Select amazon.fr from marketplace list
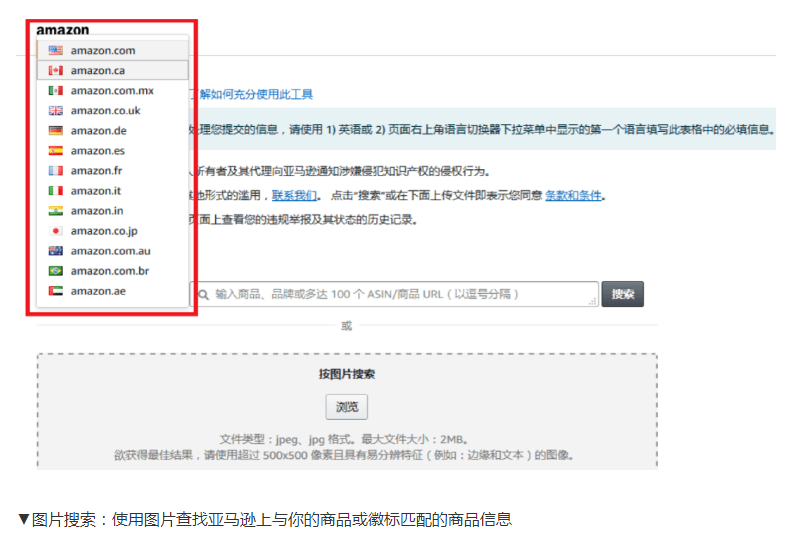This screenshot has width=799, height=548. [96, 171]
